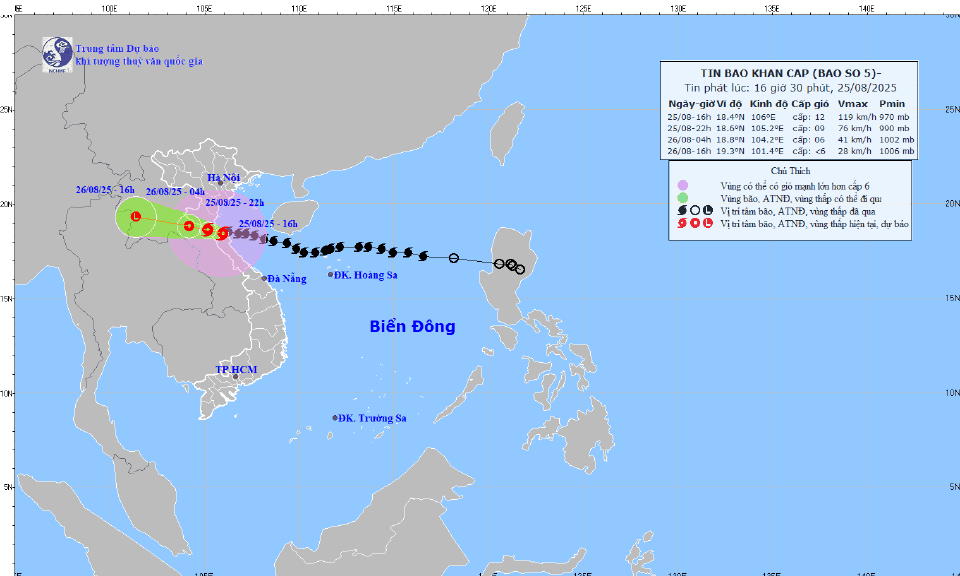The image size is (960, 576).
Task: Click the 'Cấp gió' column header
Action: click(810, 104)
